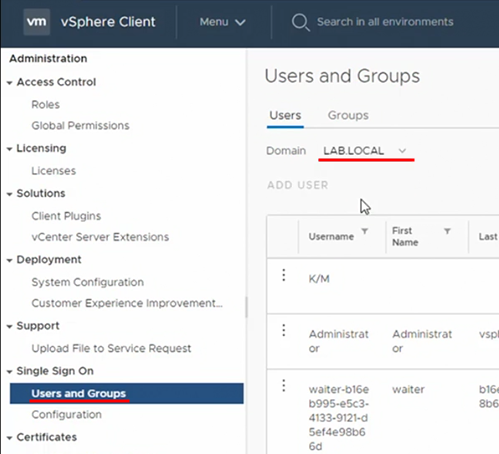The height and width of the screenshot is (454, 499).
Task: Select the Administrator username cell
Action: click(x=339, y=341)
